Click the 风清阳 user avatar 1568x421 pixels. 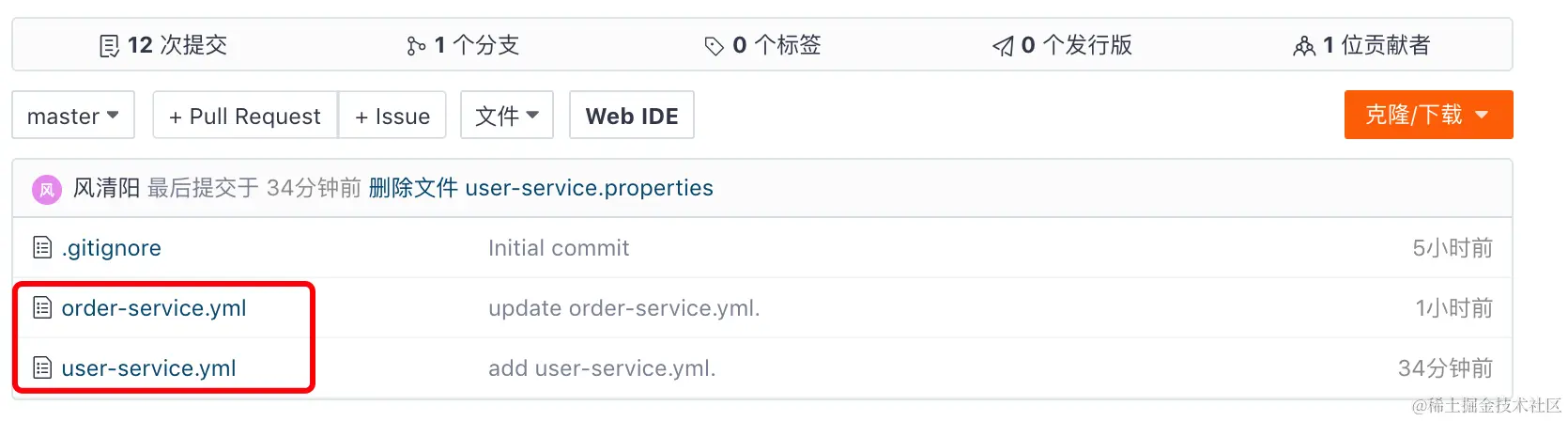[x=47, y=189]
